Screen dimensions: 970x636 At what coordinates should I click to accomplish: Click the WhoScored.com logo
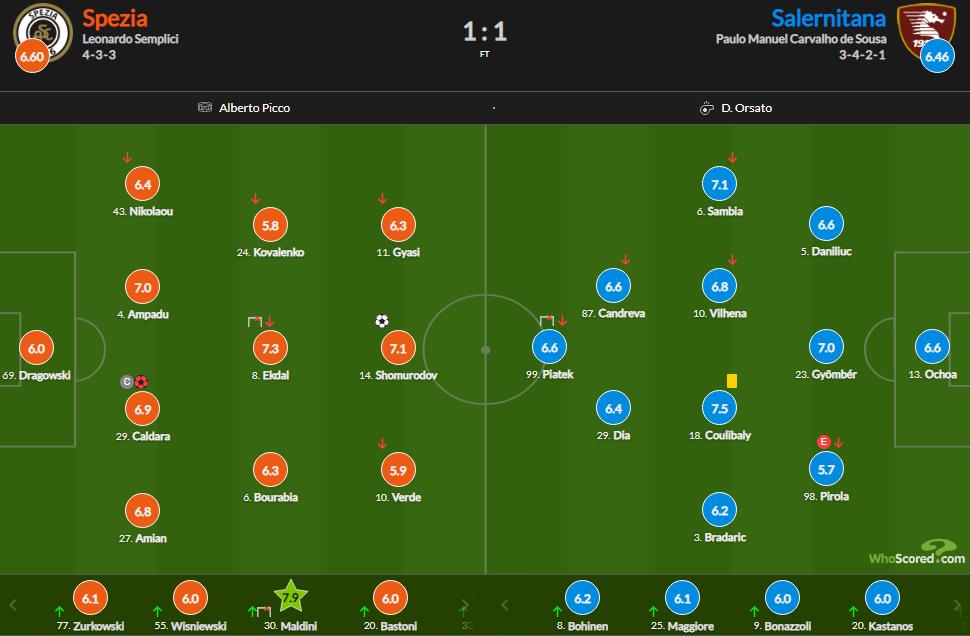click(x=916, y=554)
